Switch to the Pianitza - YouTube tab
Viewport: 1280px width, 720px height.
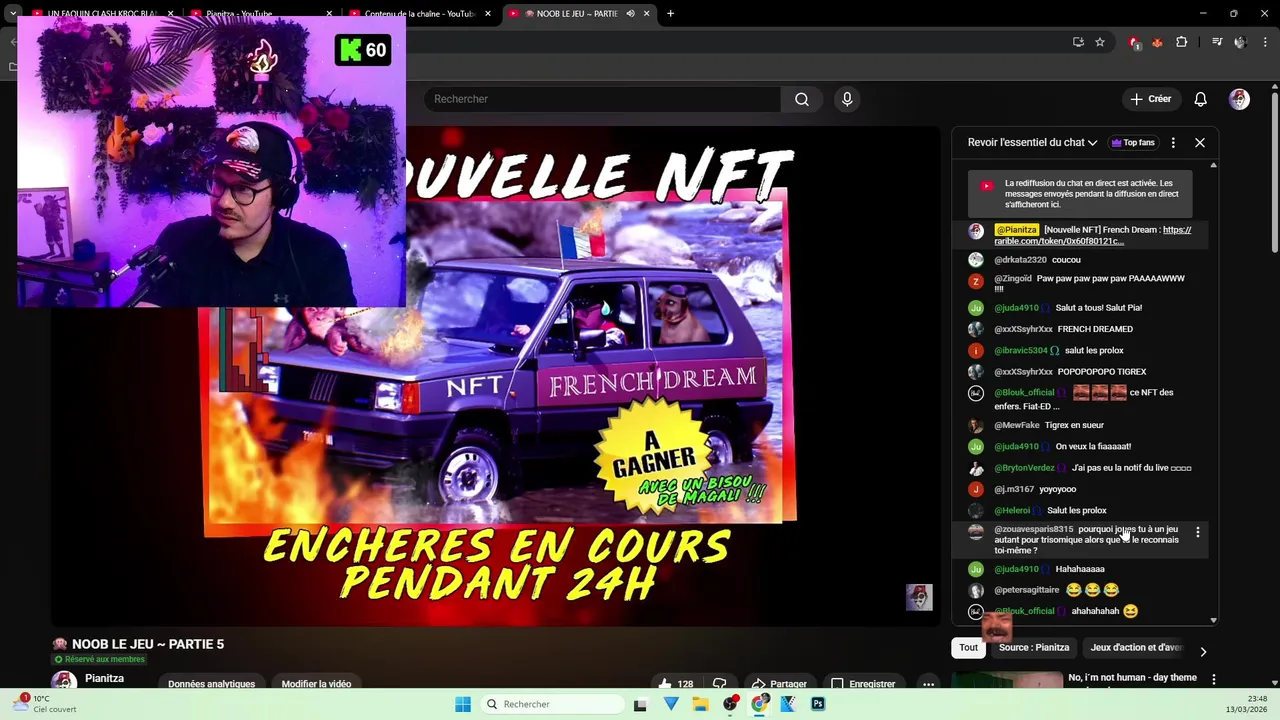coord(260,14)
